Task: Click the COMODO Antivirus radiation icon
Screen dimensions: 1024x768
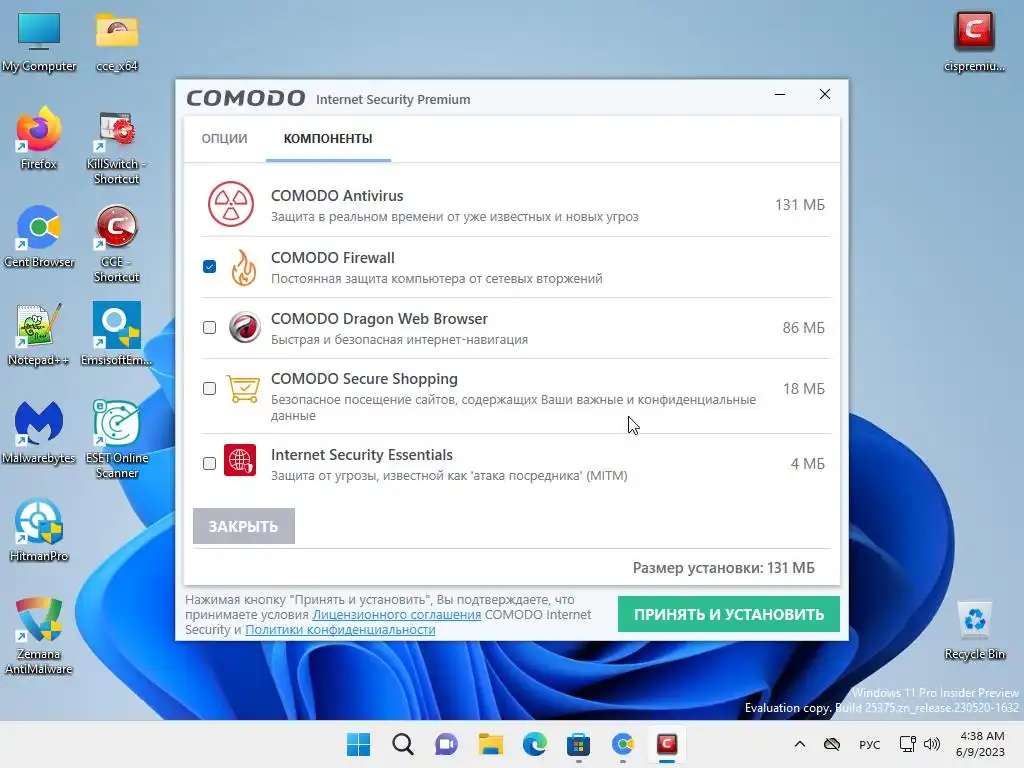Action: click(231, 204)
